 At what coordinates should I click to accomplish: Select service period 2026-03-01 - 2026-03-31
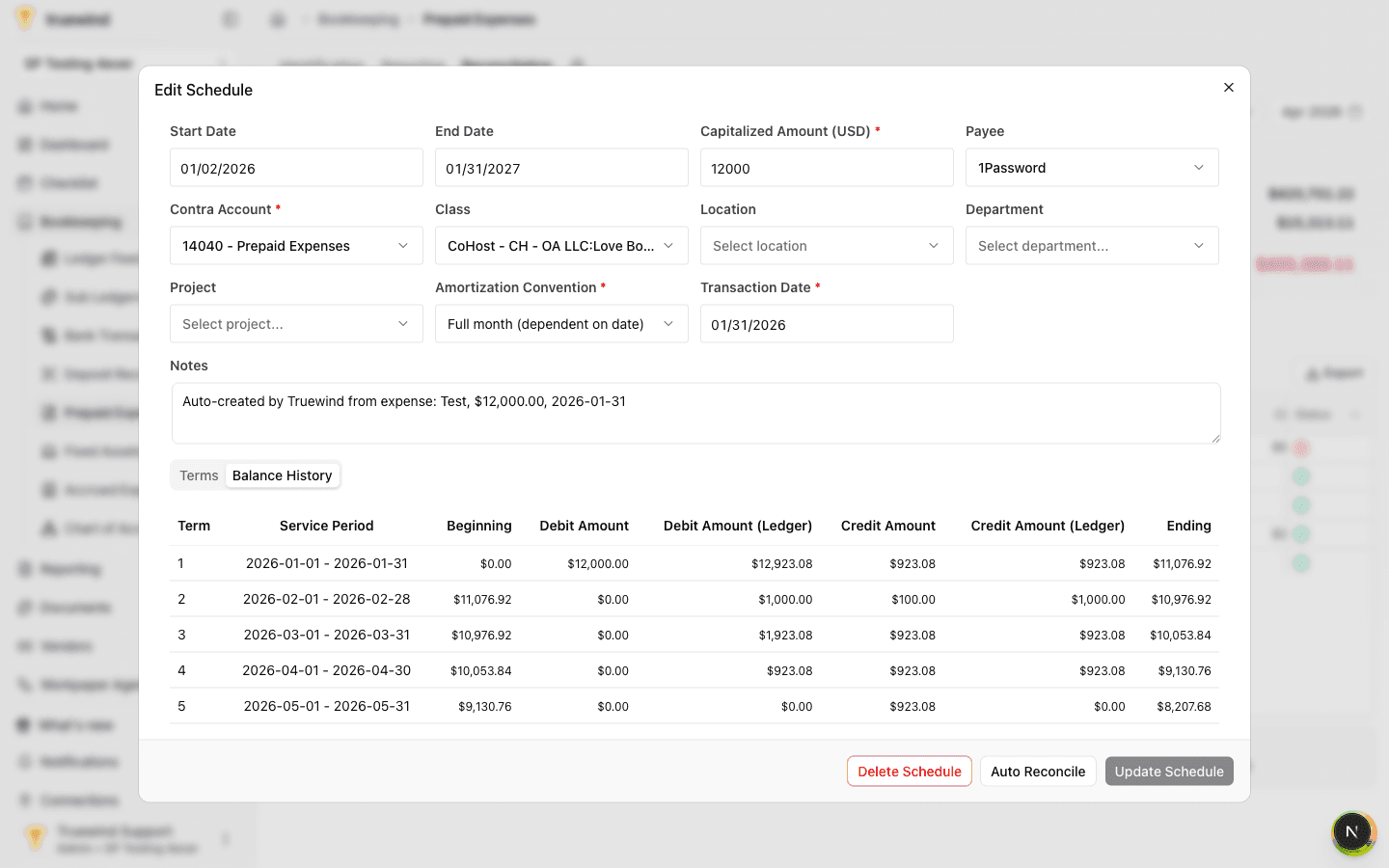pos(327,635)
